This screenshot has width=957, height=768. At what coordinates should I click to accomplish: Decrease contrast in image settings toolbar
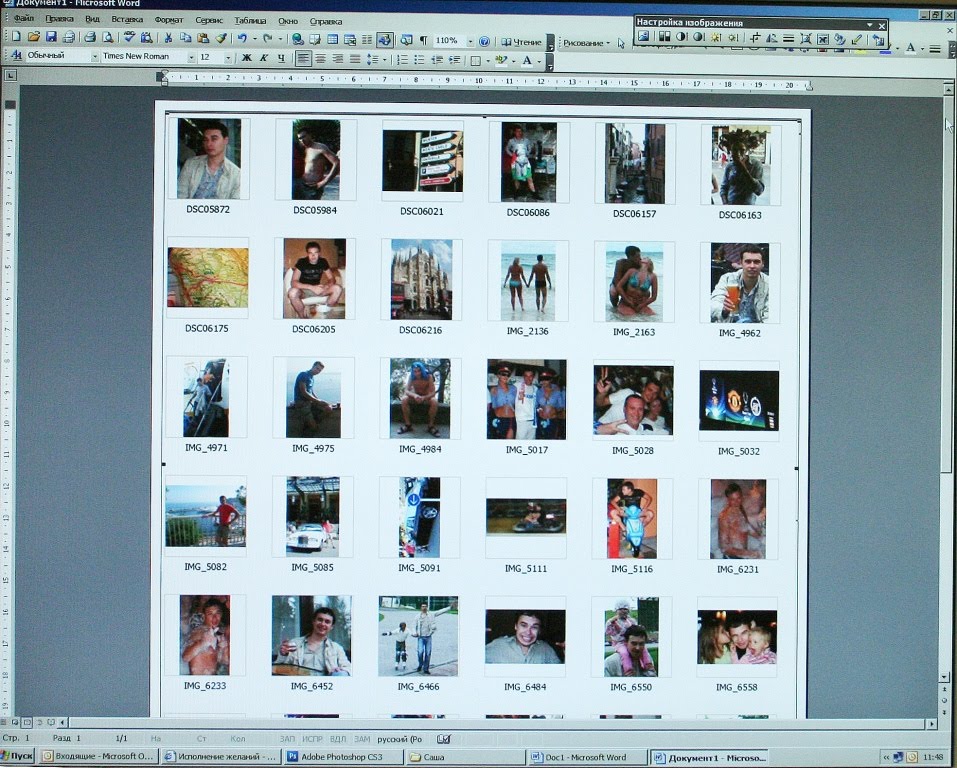tap(698, 37)
